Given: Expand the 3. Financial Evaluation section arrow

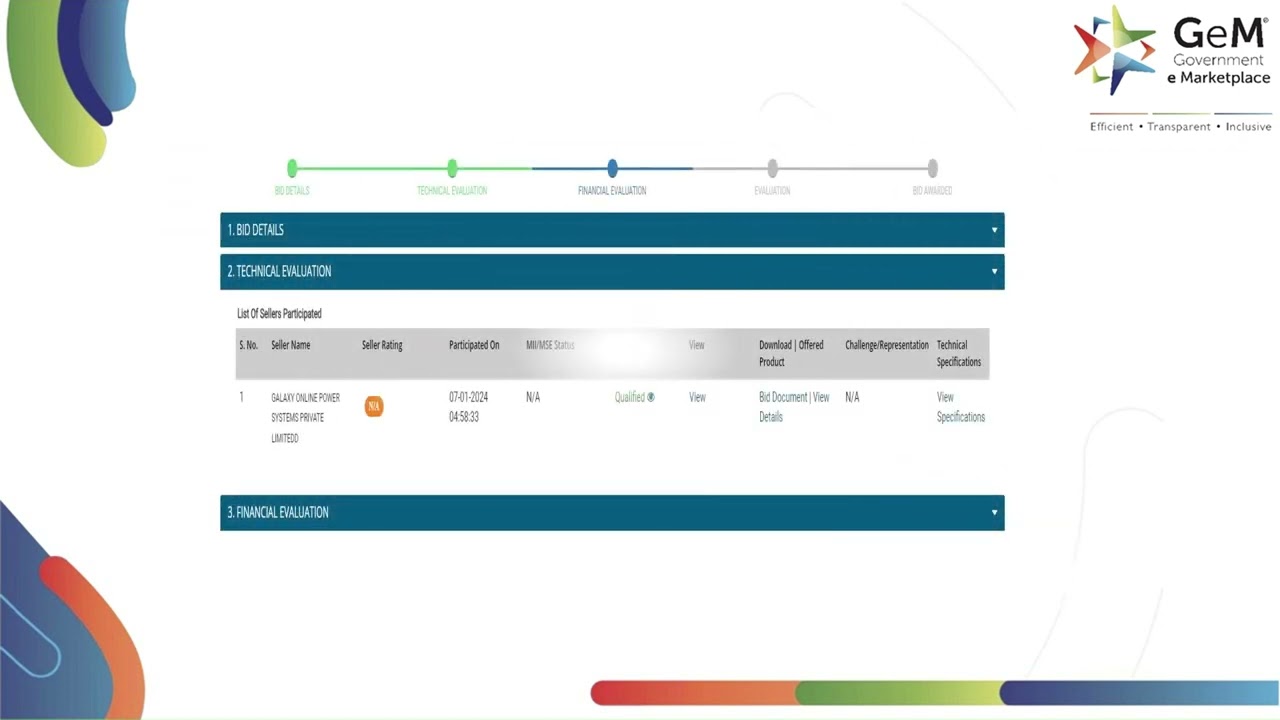Looking at the screenshot, I should tap(994, 512).
